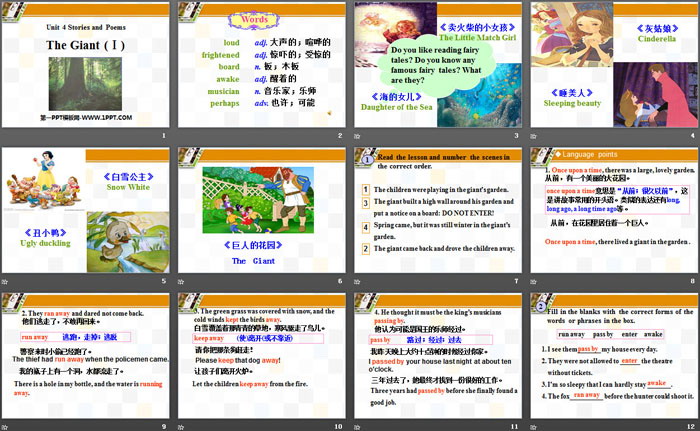Select the Words vocabulary slide thumbnail
Screen dimensions: 700x431
262,65
